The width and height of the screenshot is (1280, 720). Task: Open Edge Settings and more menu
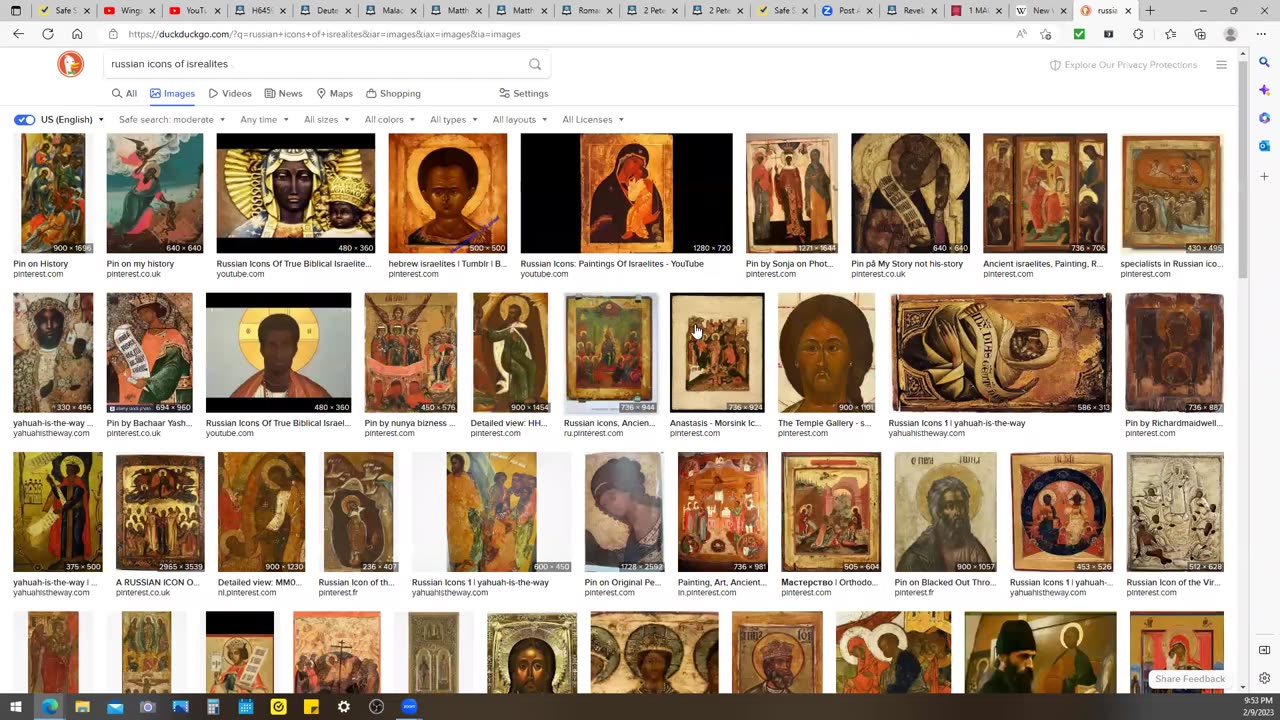click(x=1262, y=34)
